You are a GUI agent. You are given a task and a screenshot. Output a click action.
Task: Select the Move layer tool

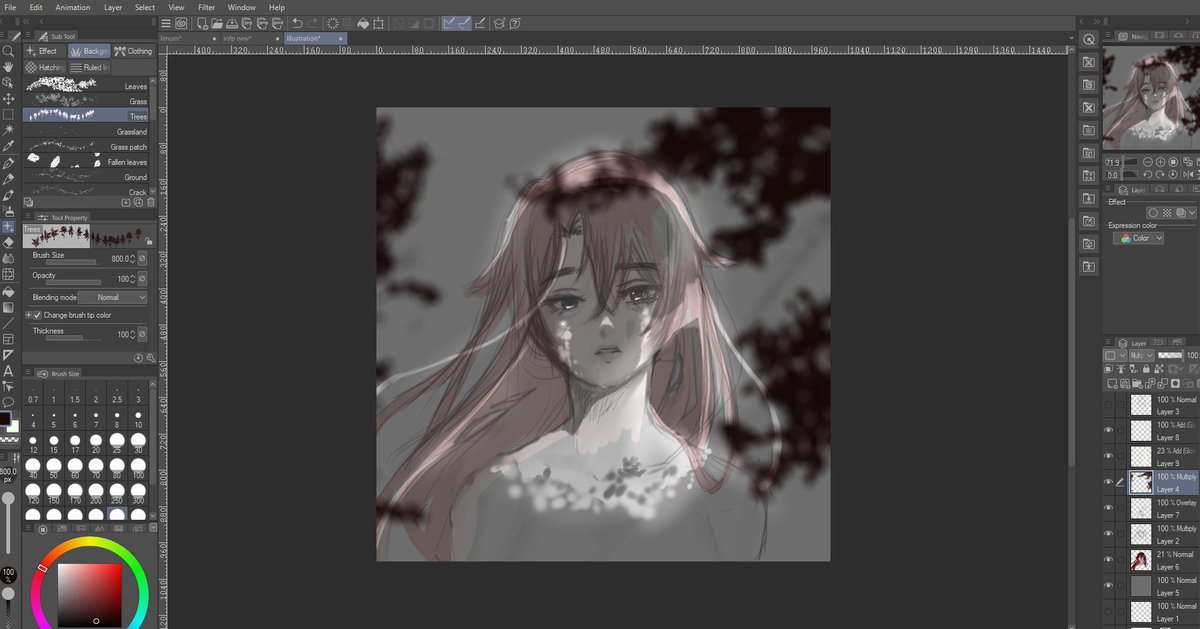8,98
